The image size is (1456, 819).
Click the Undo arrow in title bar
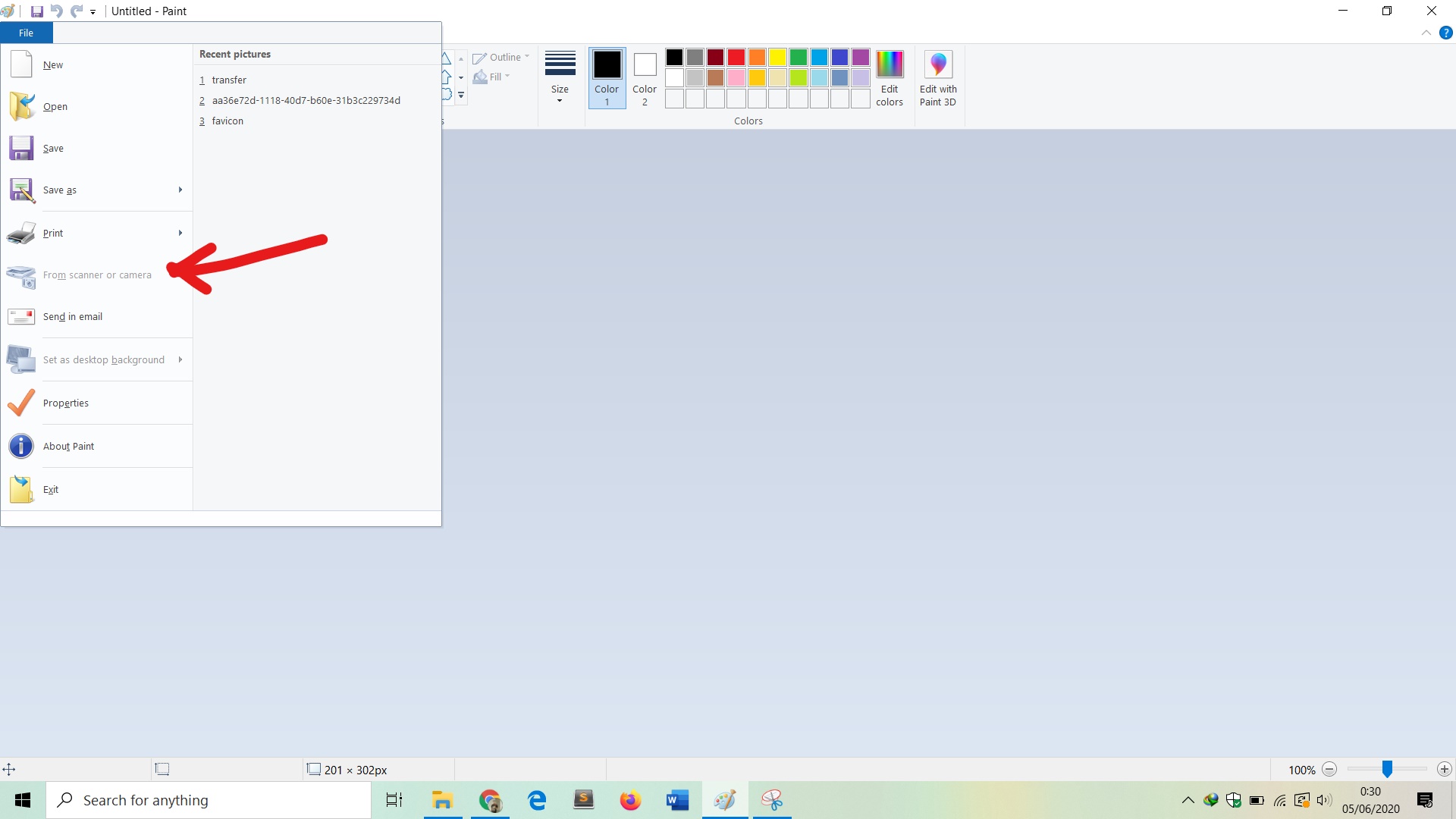click(56, 11)
